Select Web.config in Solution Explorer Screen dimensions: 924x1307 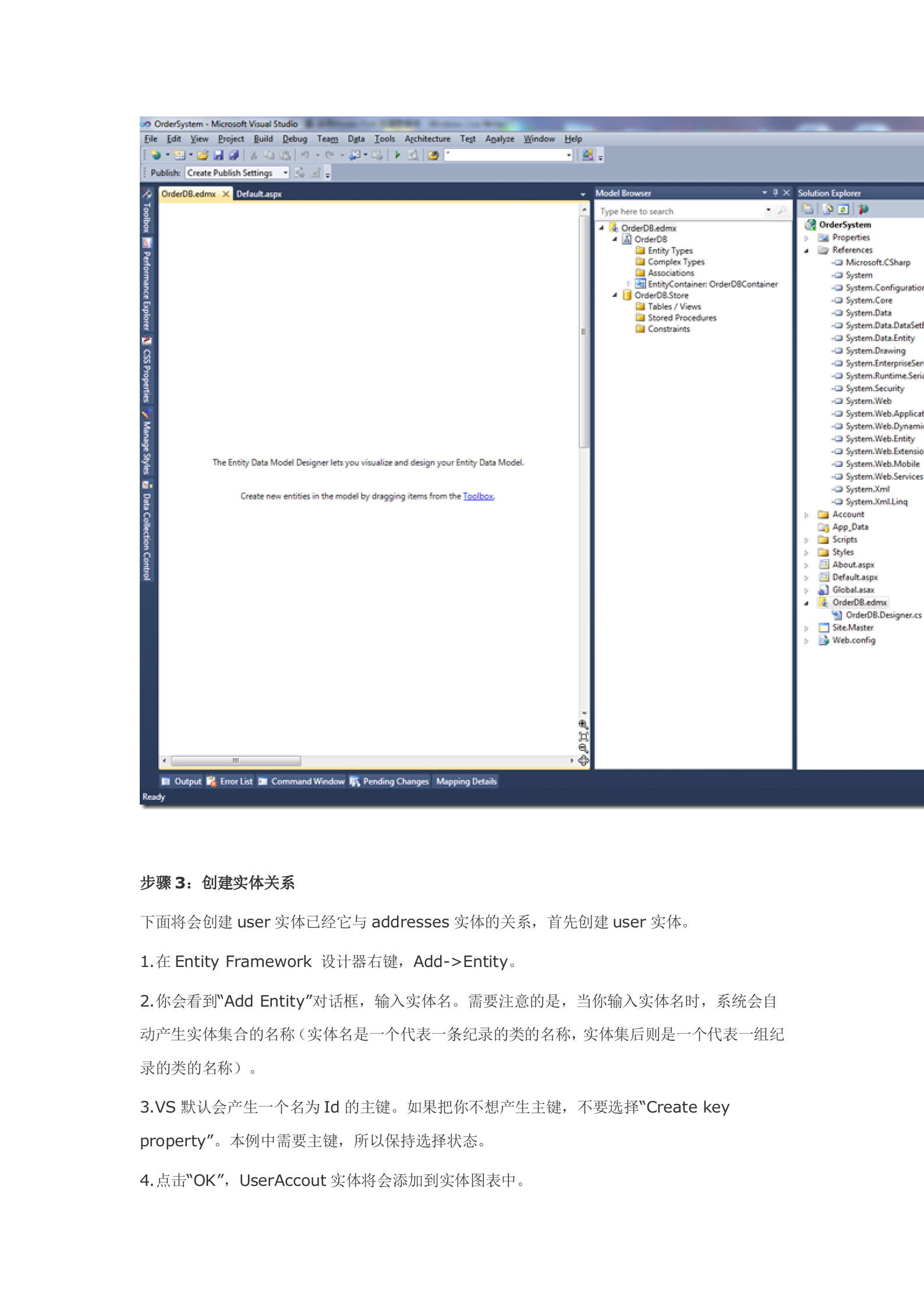[847, 640]
